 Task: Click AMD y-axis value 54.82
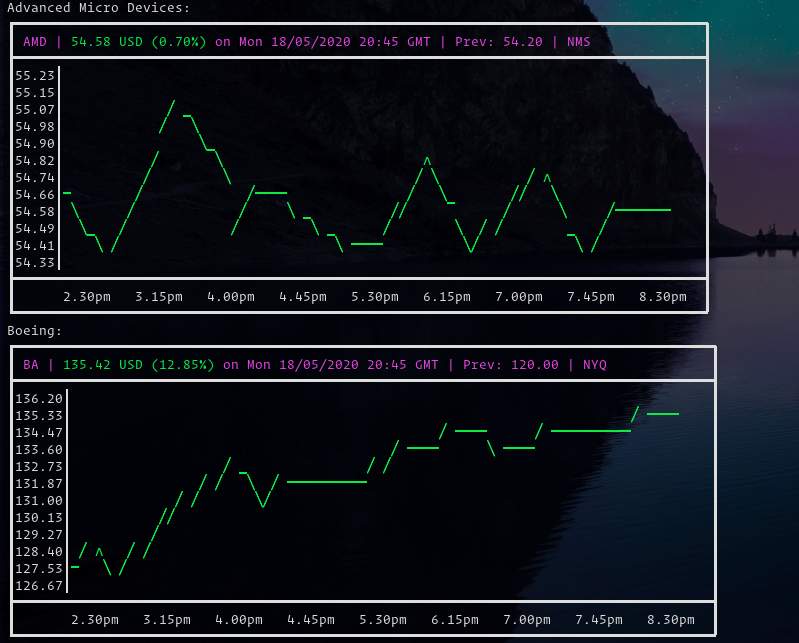35,160
